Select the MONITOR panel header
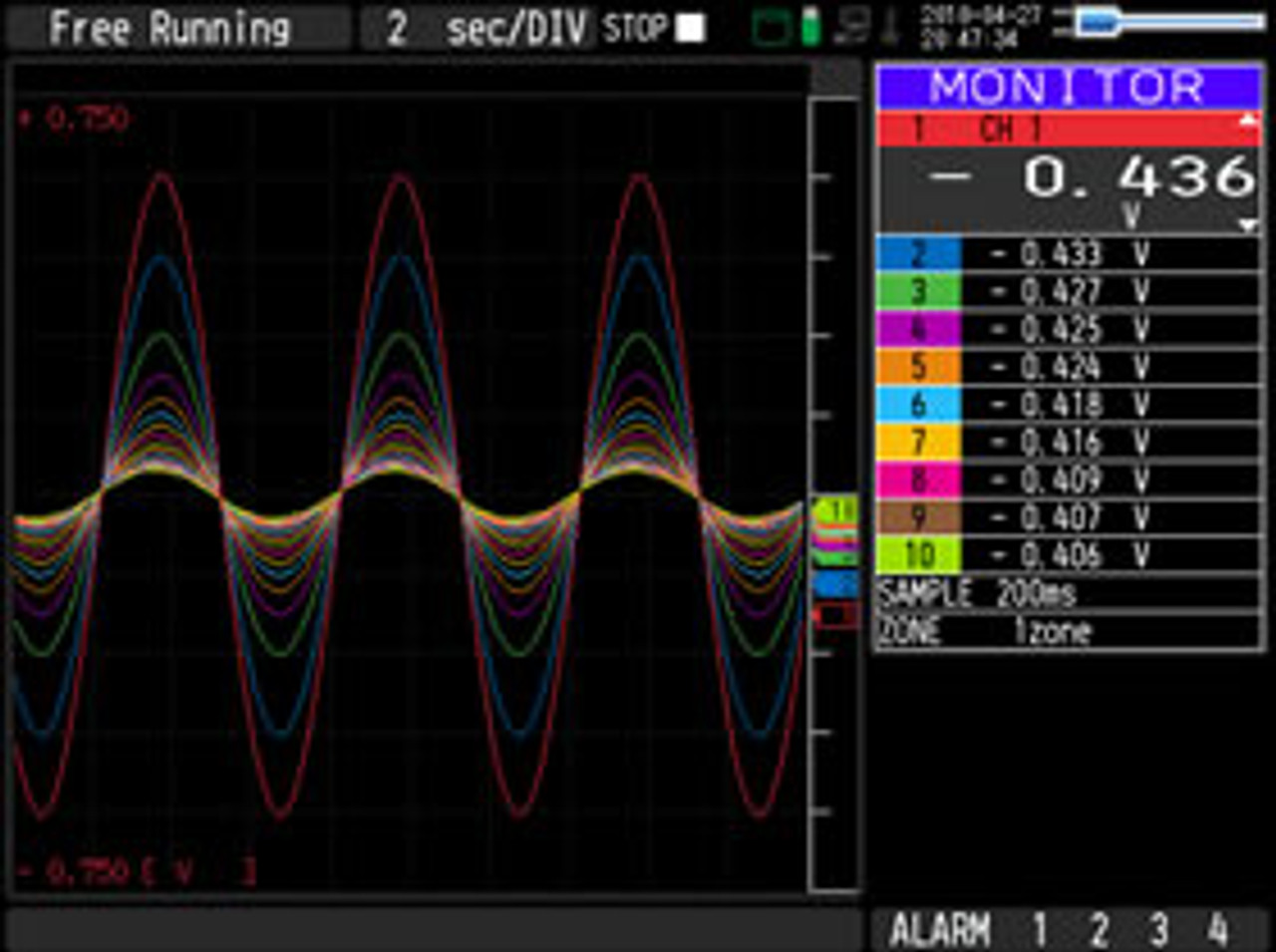1276x952 pixels. tap(1067, 88)
